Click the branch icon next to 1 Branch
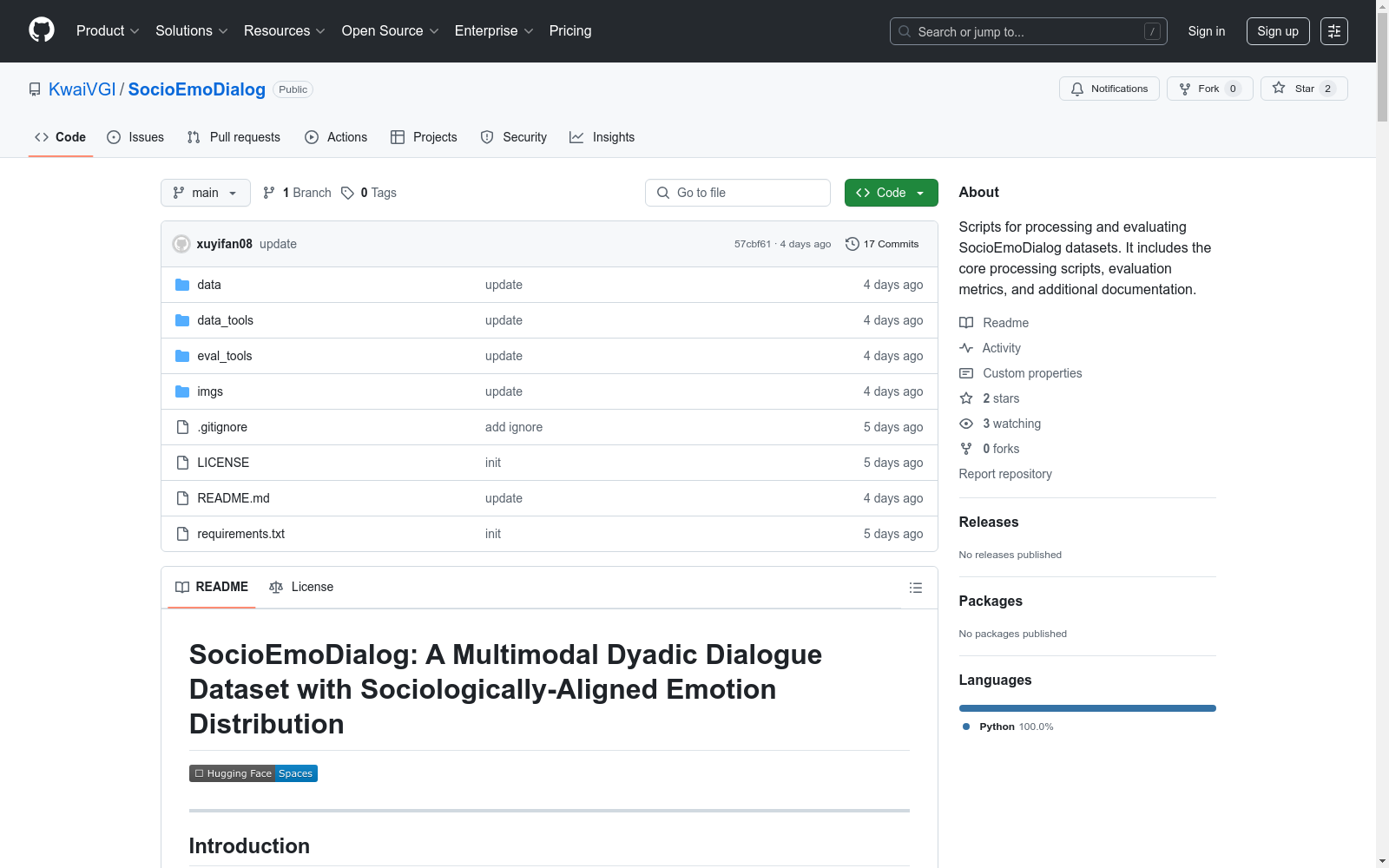The width and height of the screenshot is (1389, 868). (269, 193)
